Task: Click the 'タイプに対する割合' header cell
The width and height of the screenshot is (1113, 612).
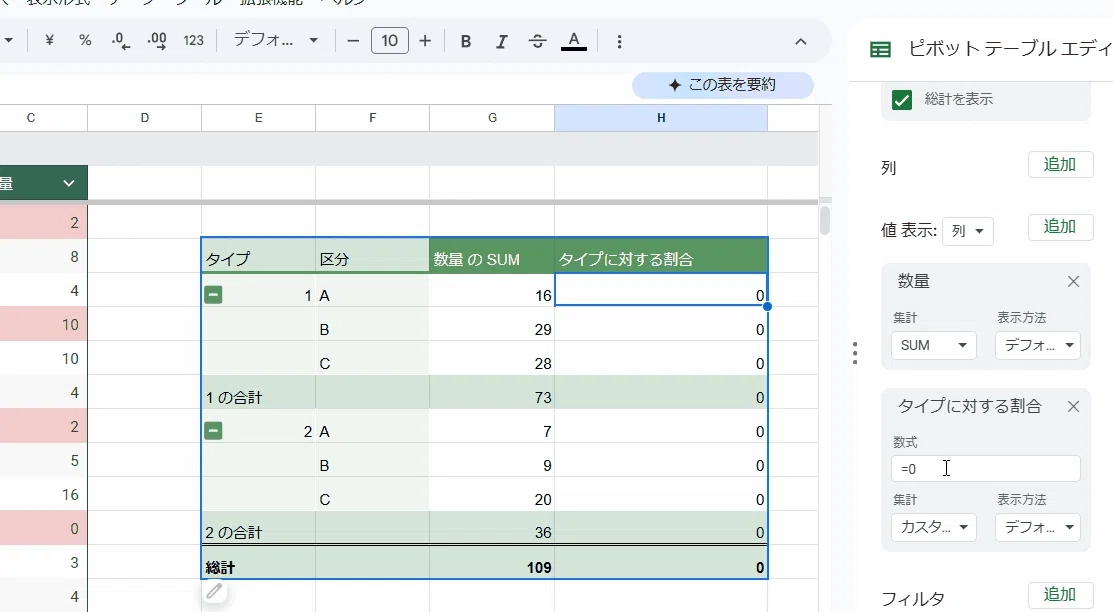Action: (x=661, y=256)
